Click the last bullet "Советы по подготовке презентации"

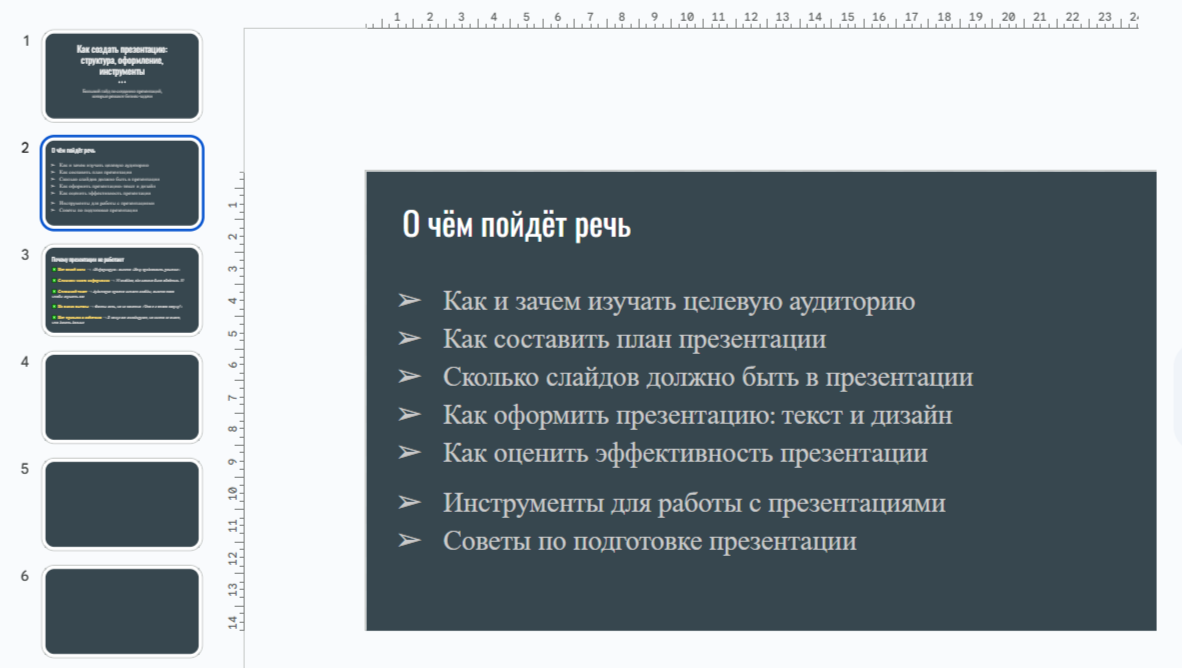tap(649, 541)
